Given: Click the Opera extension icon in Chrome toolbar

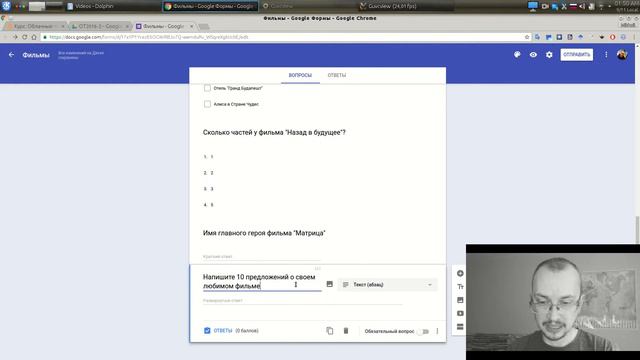Looking at the screenshot, I should pyautogui.click(x=612, y=37).
